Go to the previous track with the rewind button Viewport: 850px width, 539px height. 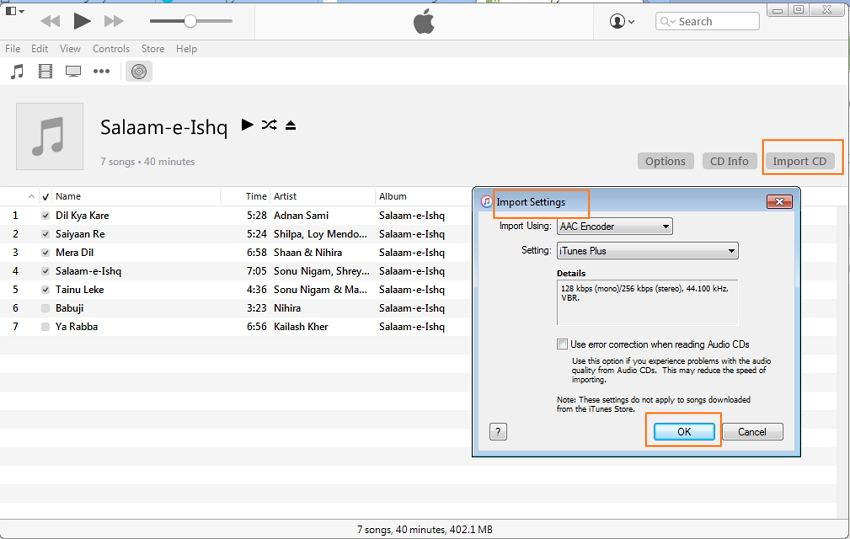point(50,21)
